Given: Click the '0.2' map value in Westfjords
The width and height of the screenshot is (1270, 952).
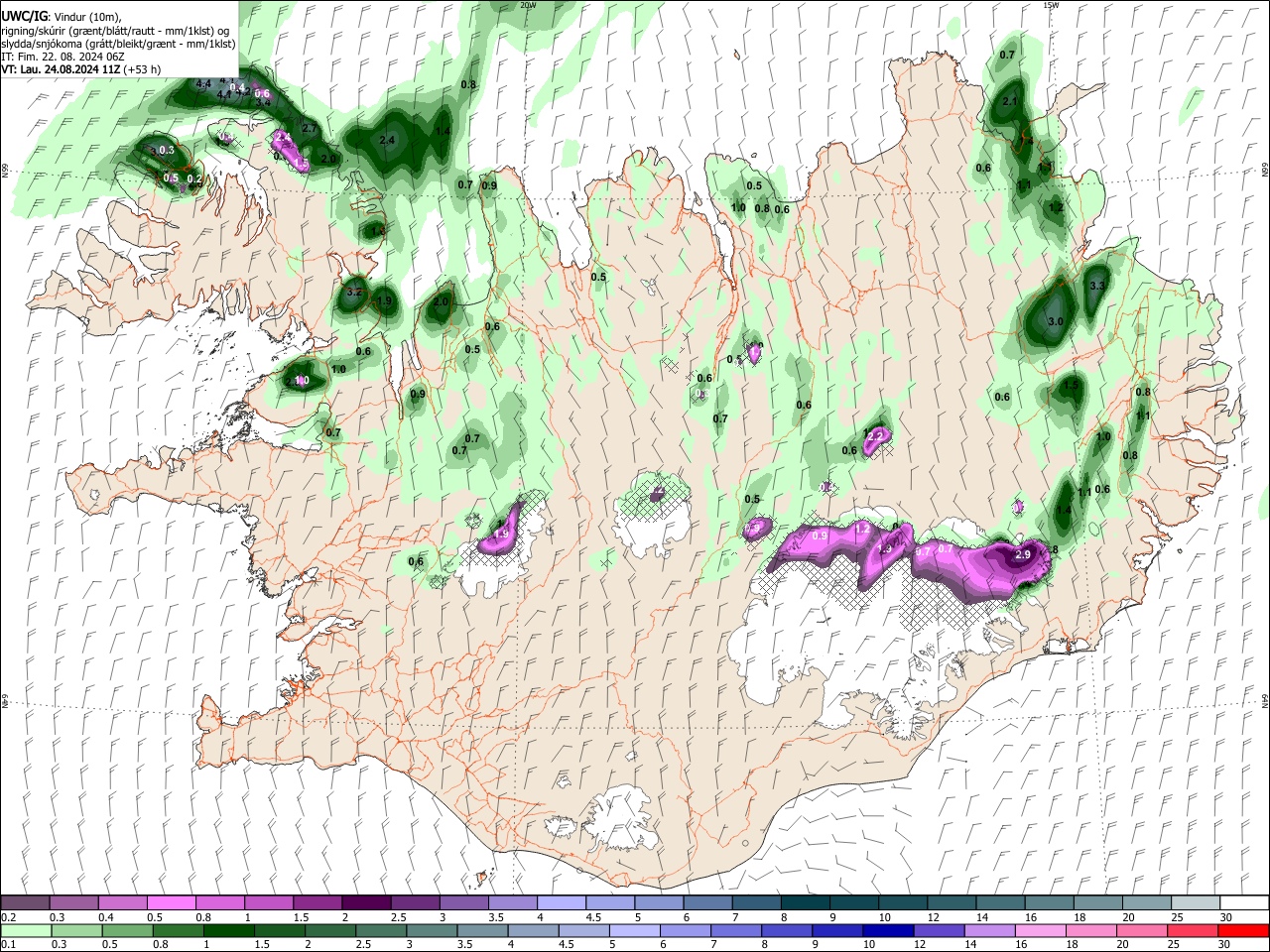Looking at the screenshot, I should click(194, 179).
